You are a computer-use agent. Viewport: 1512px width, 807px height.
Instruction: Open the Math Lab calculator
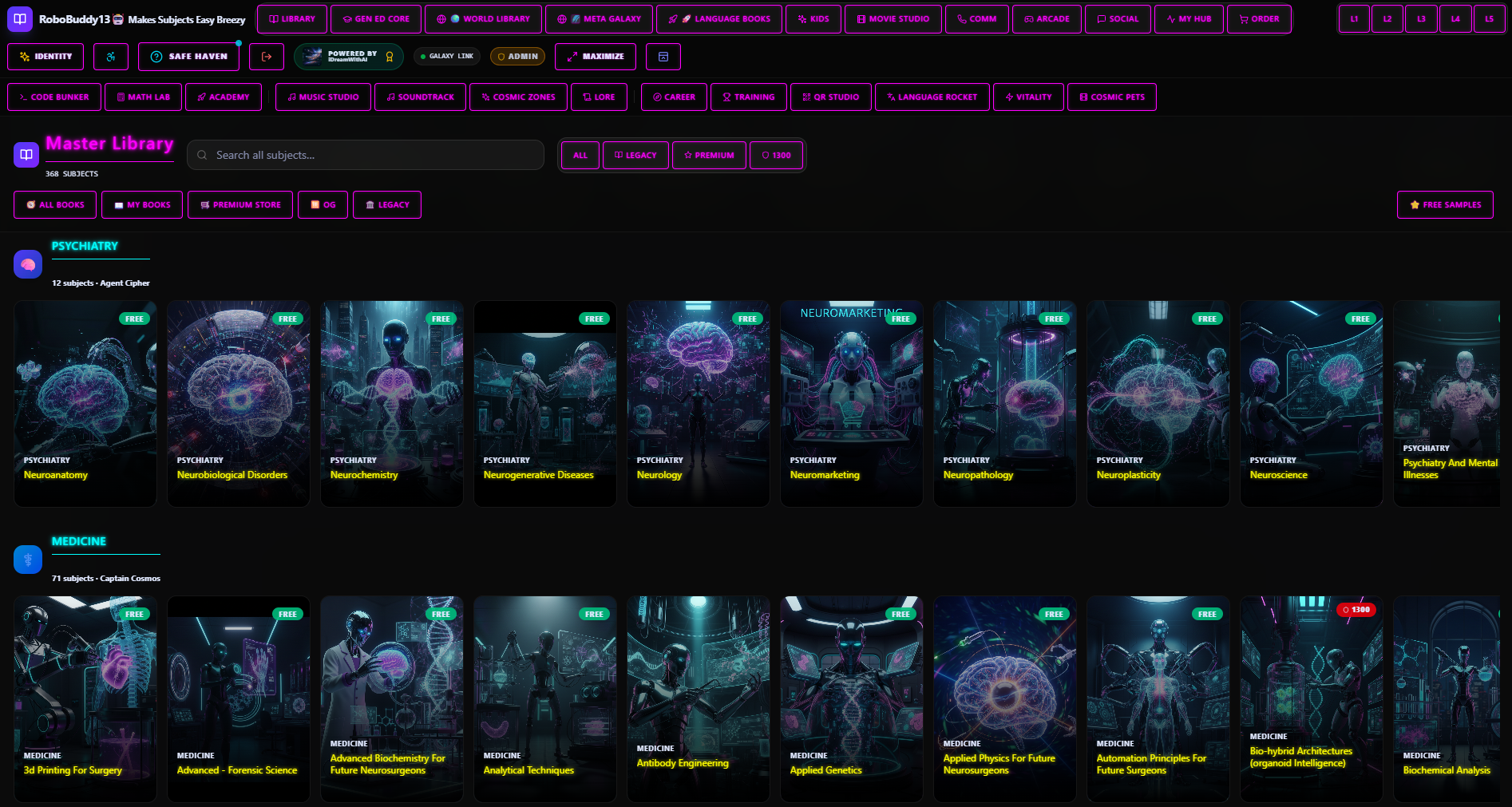(143, 97)
